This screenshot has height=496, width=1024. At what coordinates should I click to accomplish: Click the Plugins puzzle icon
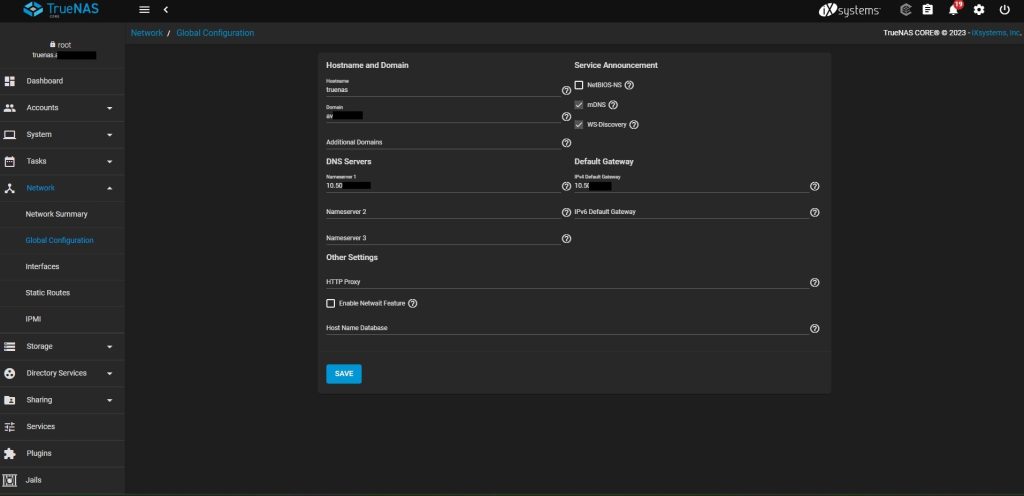(10, 453)
